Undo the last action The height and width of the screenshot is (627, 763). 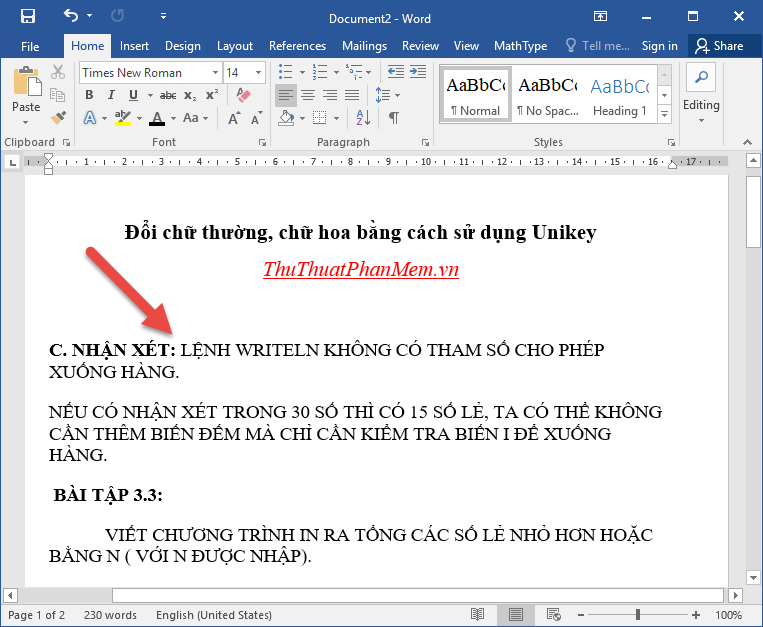[71, 16]
